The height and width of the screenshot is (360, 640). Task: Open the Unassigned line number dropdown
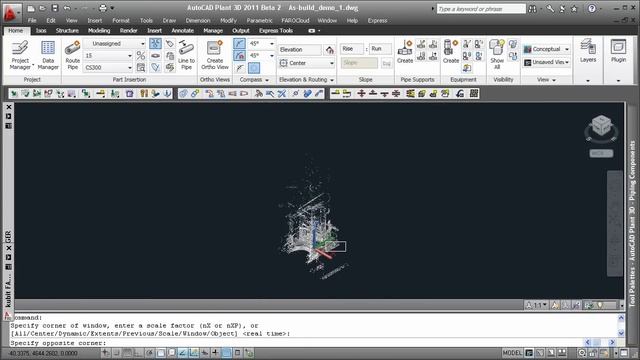point(115,43)
